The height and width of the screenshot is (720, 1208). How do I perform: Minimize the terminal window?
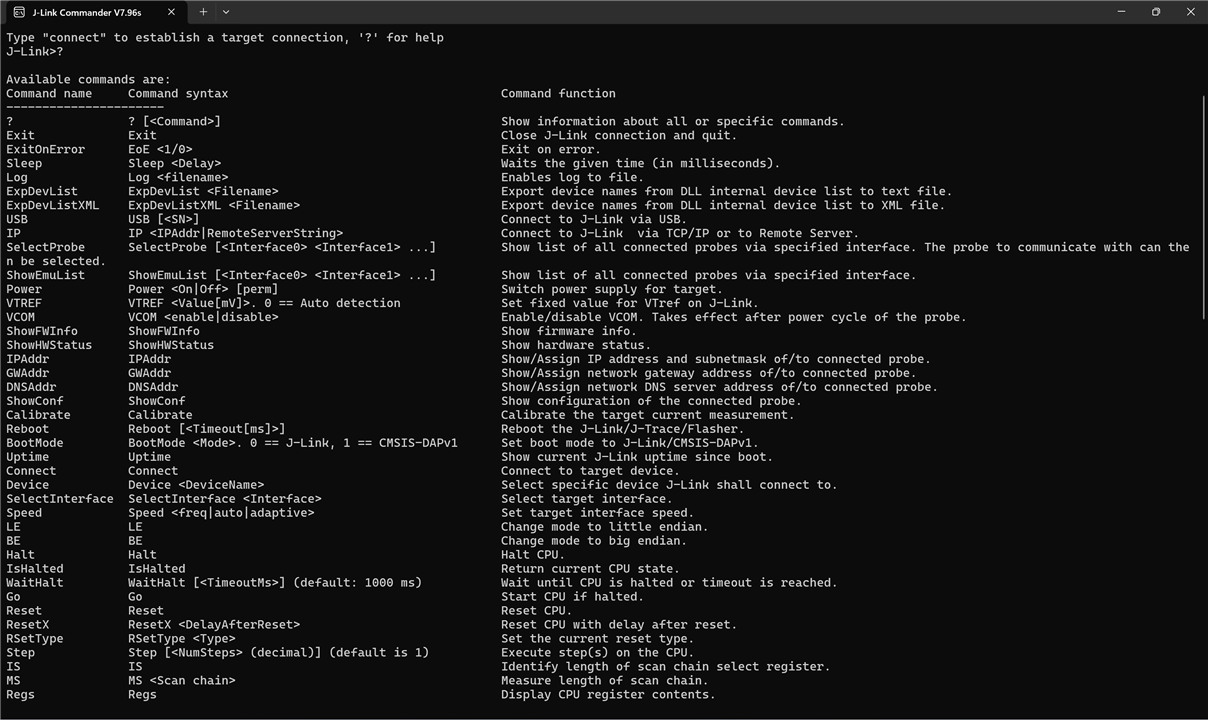pos(1121,12)
